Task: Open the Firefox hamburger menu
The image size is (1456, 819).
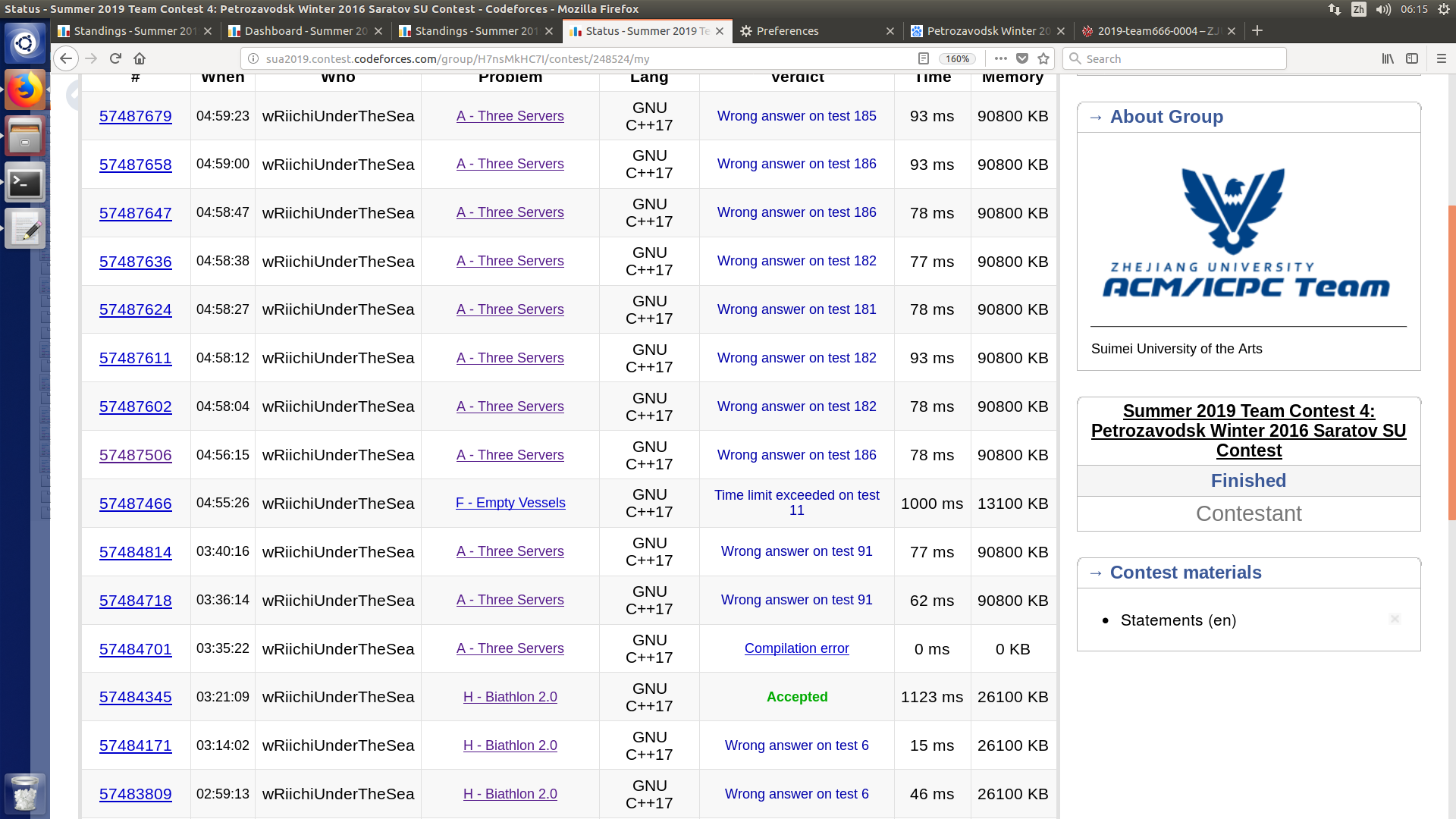Action: tap(1442, 58)
